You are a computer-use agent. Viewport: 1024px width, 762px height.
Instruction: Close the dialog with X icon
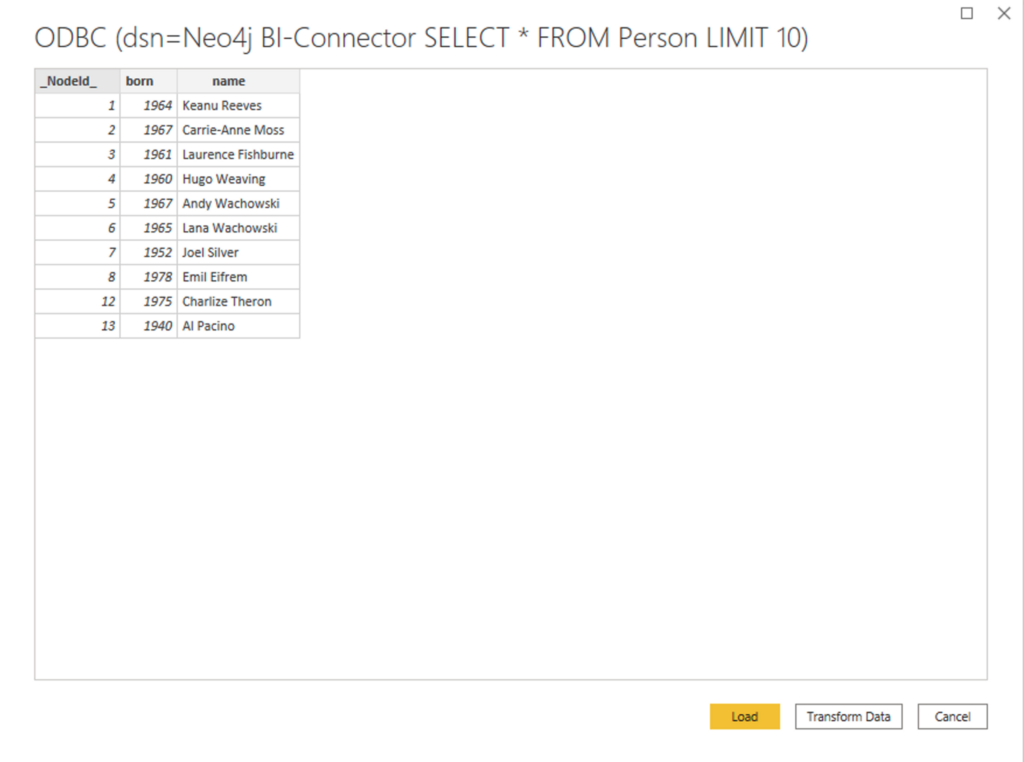(1004, 13)
